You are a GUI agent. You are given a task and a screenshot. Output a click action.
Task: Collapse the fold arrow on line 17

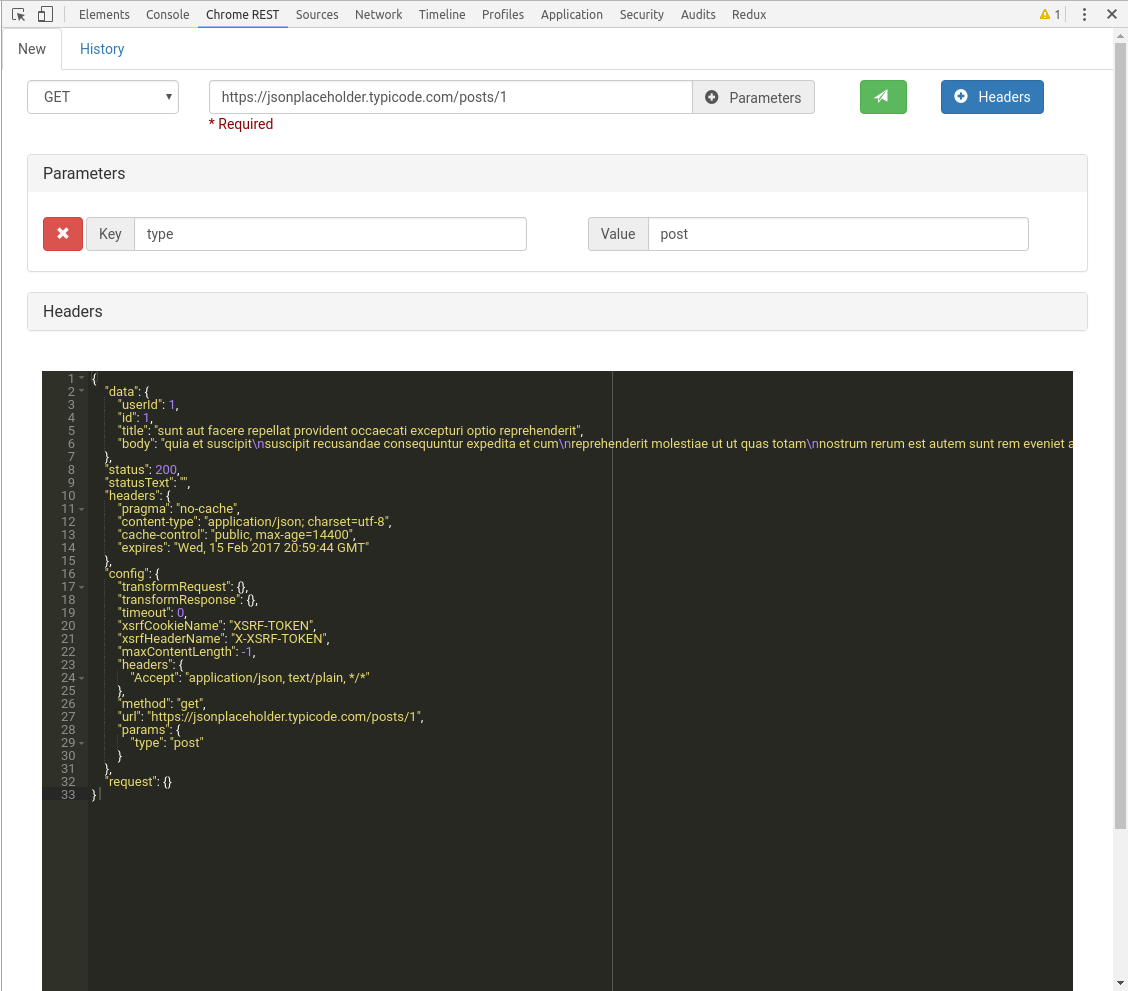pos(81,587)
